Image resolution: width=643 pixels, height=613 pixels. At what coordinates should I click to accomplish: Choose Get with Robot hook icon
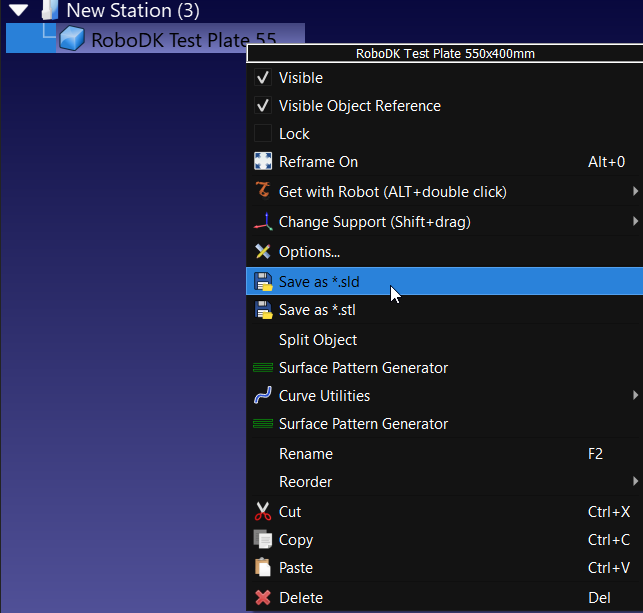click(263, 191)
